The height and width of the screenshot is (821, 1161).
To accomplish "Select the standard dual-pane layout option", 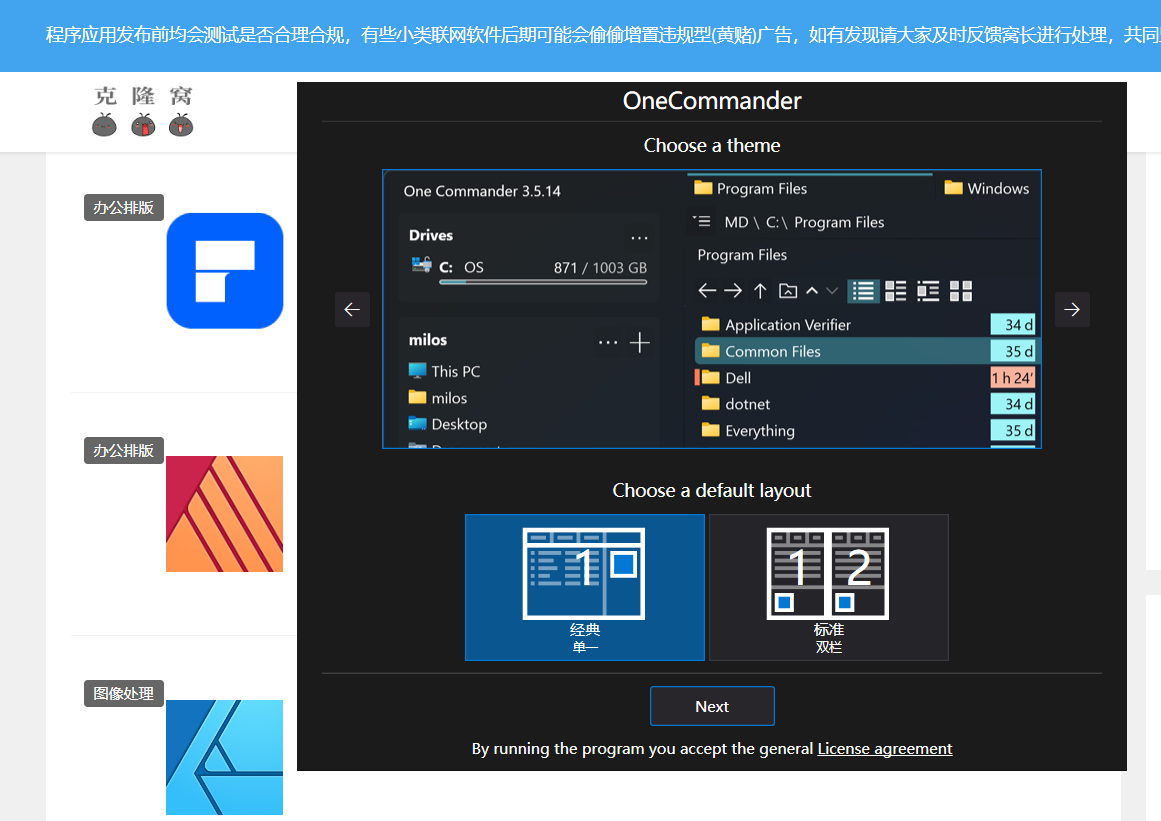I will 829,587.
